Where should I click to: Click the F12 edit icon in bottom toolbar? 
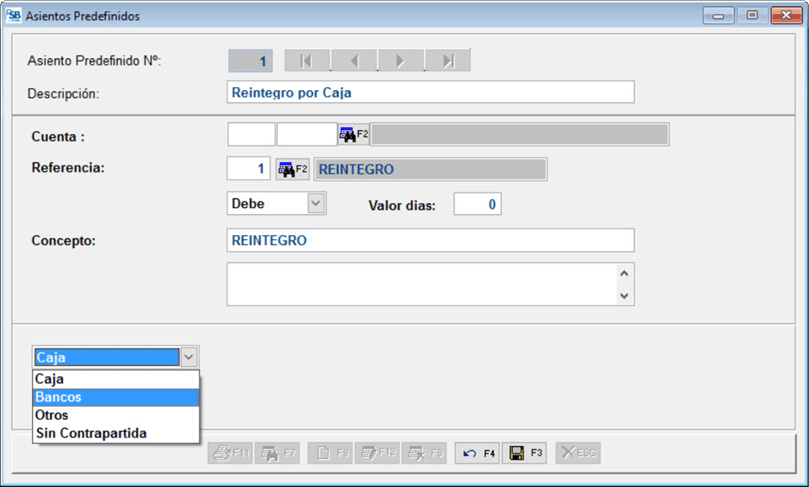(377, 453)
